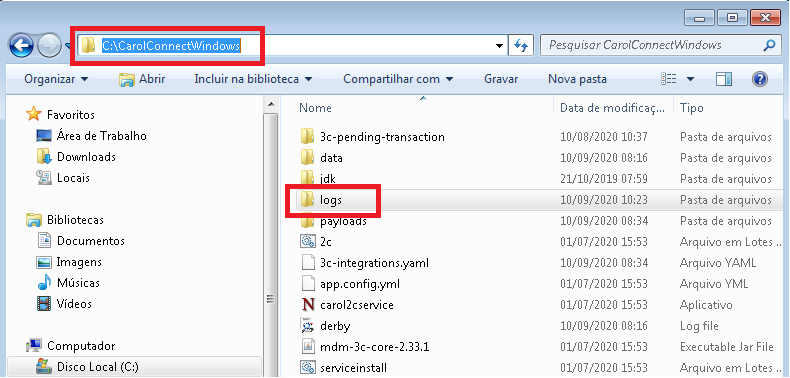The height and width of the screenshot is (378, 790).
Task: Click the navigation pane scroll up arrow
Action: pyautogui.click(x=271, y=105)
